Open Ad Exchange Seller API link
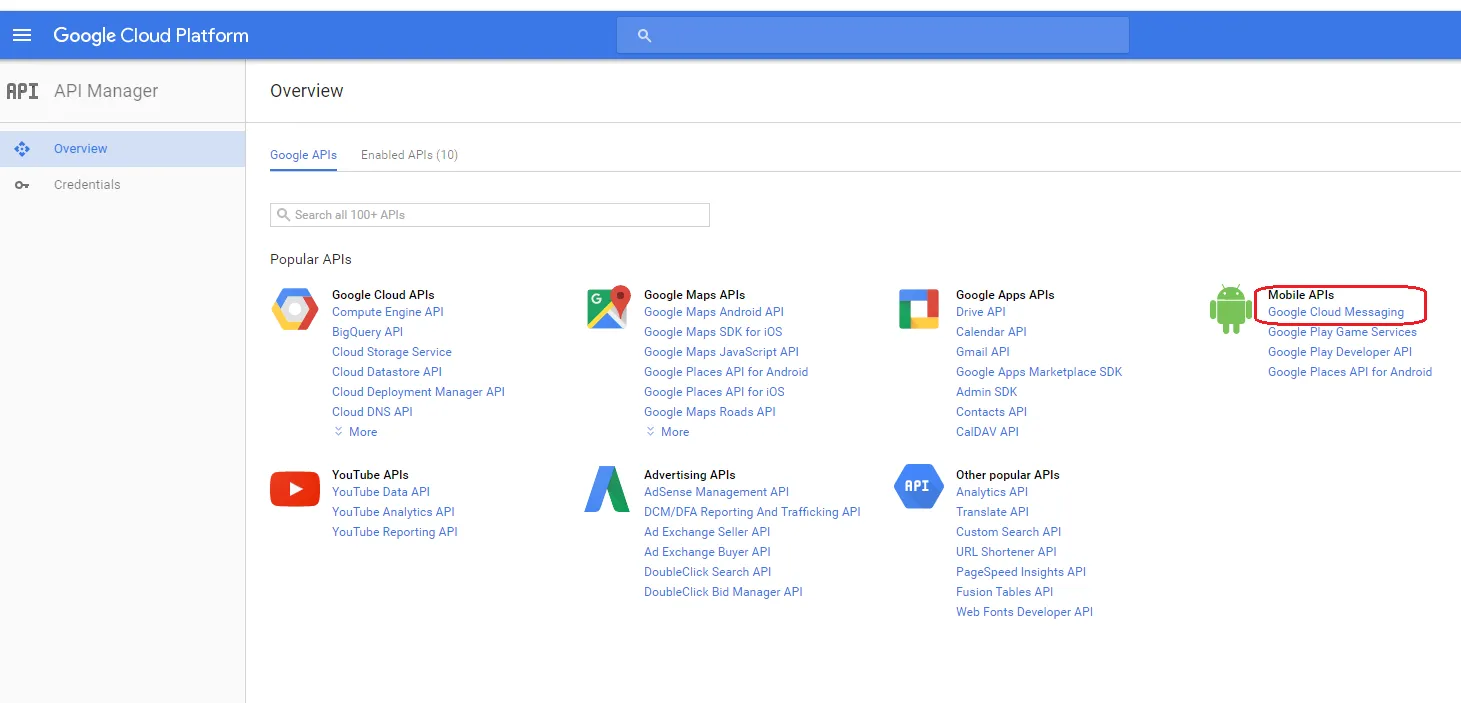 point(707,532)
